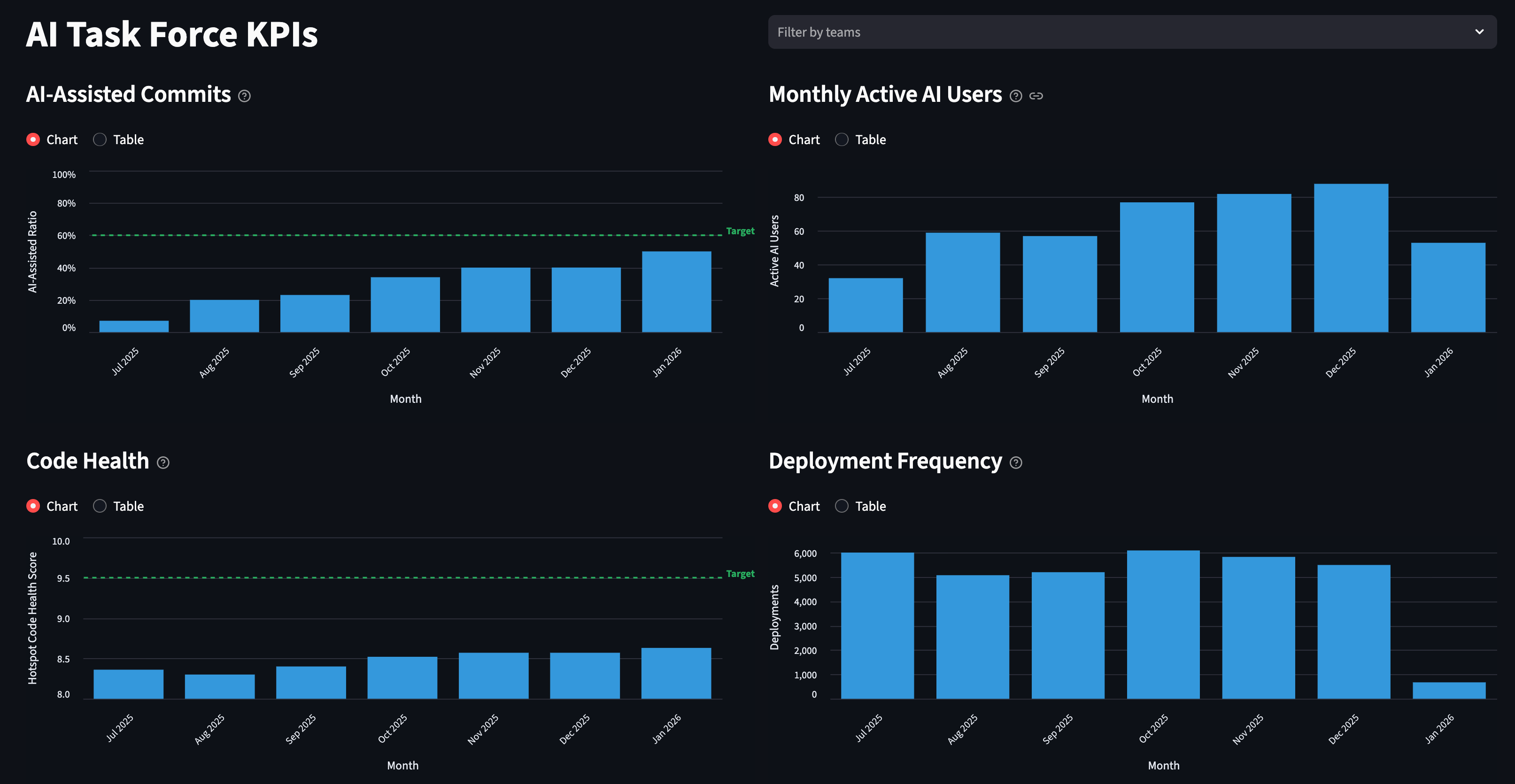Viewport: 1515px width, 784px height.
Task: Expand the Filter by teams dropdown arrow
Action: pyautogui.click(x=1479, y=32)
